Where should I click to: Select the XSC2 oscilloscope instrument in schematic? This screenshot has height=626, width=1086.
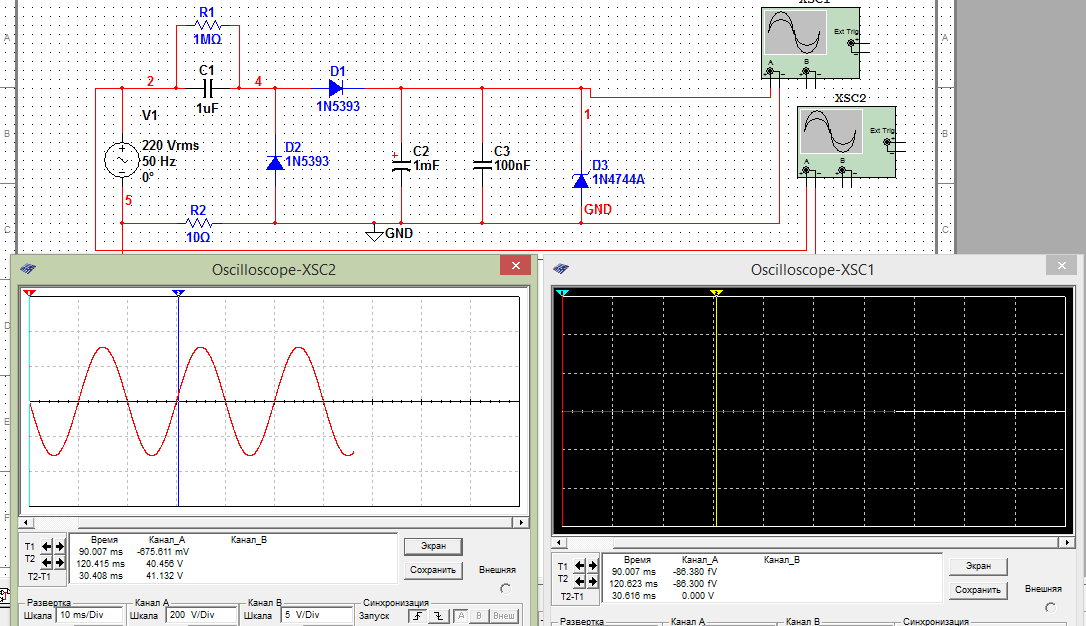point(846,142)
